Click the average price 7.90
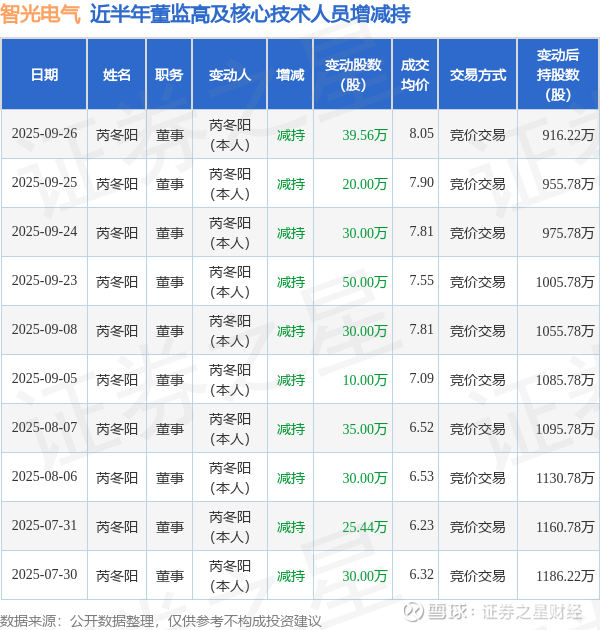Screen dimensions: 600x630 (422, 182)
